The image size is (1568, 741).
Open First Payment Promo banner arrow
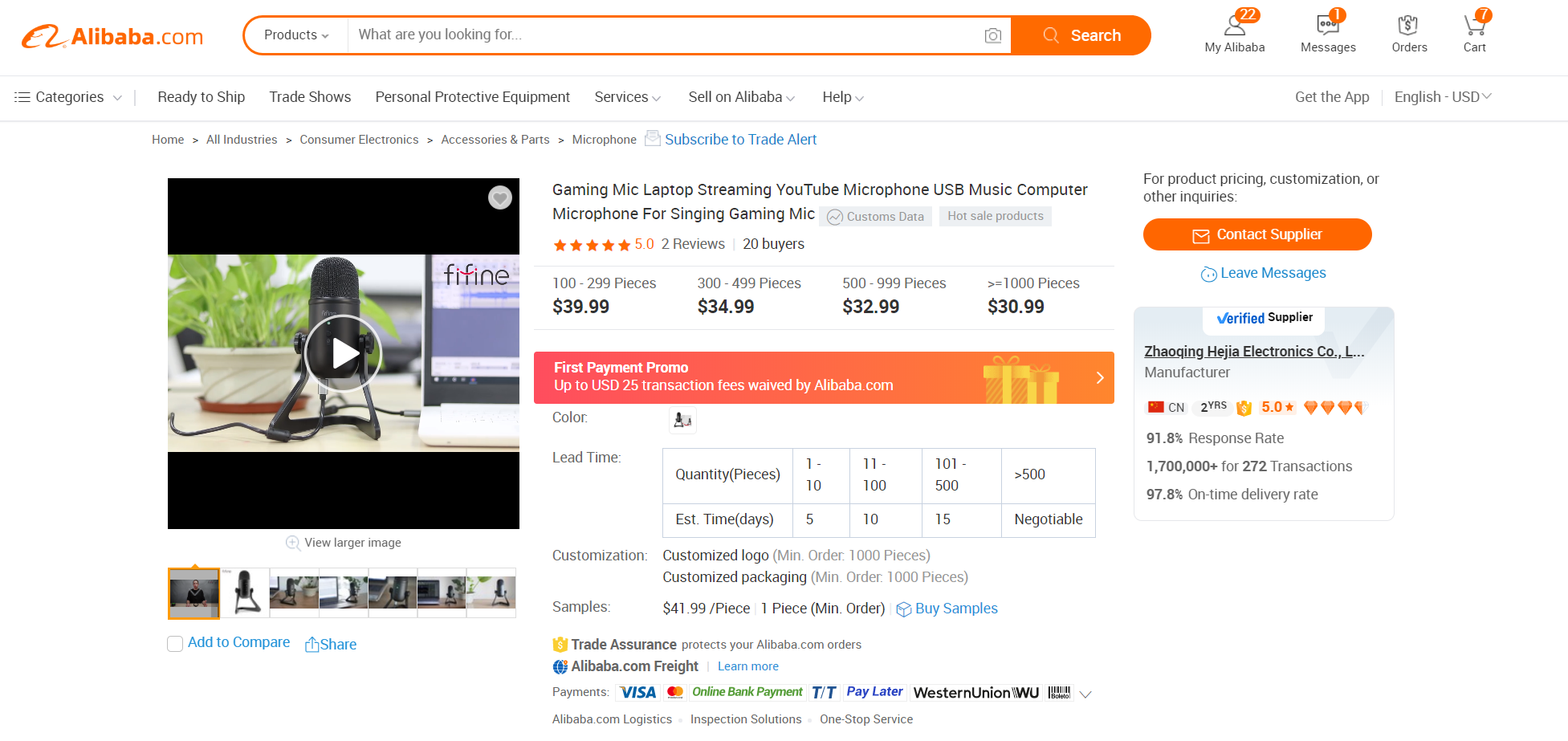(x=1100, y=377)
